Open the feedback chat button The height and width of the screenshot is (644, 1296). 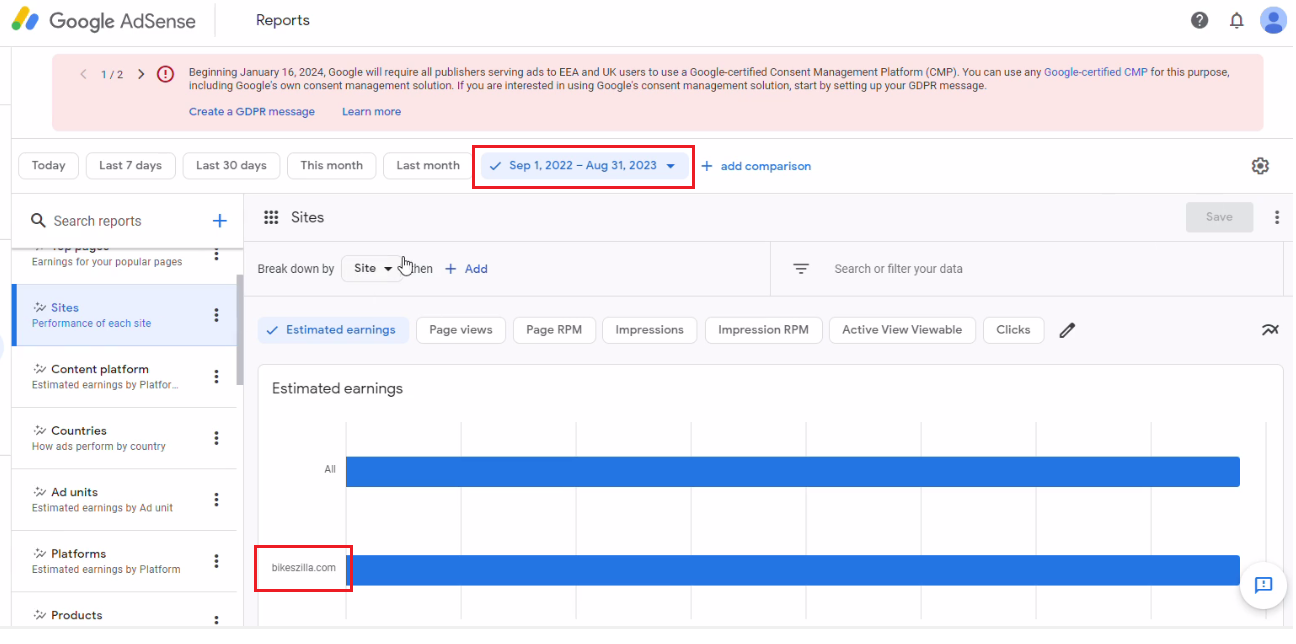[x=1263, y=585]
